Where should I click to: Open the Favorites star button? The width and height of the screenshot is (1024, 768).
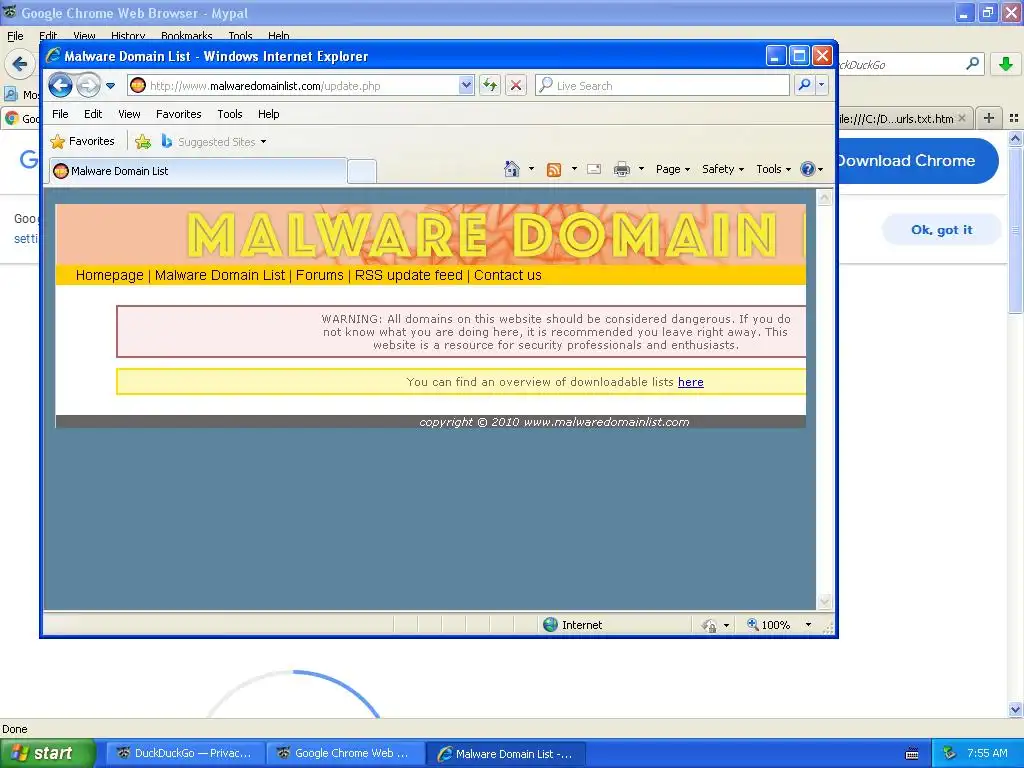tap(82, 142)
